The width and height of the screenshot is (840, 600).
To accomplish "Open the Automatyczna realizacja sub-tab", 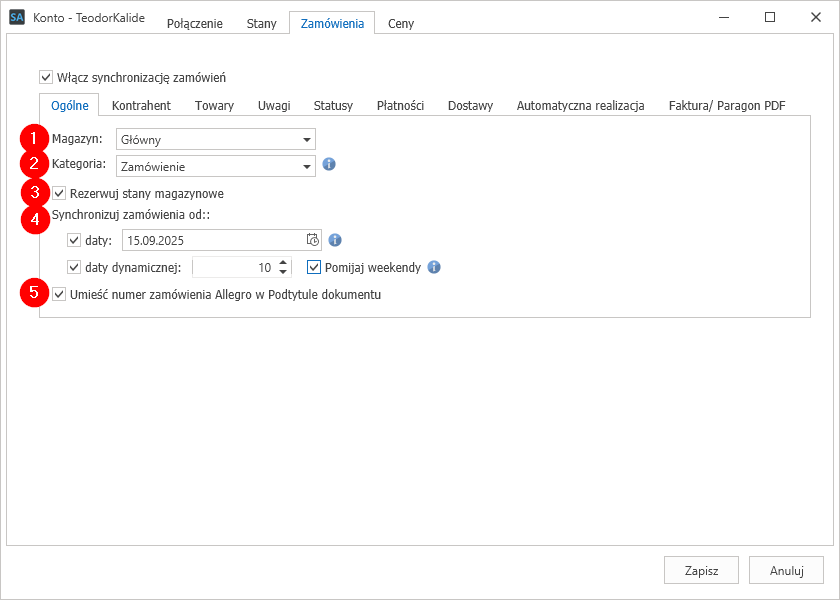I will pyautogui.click(x=580, y=106).
